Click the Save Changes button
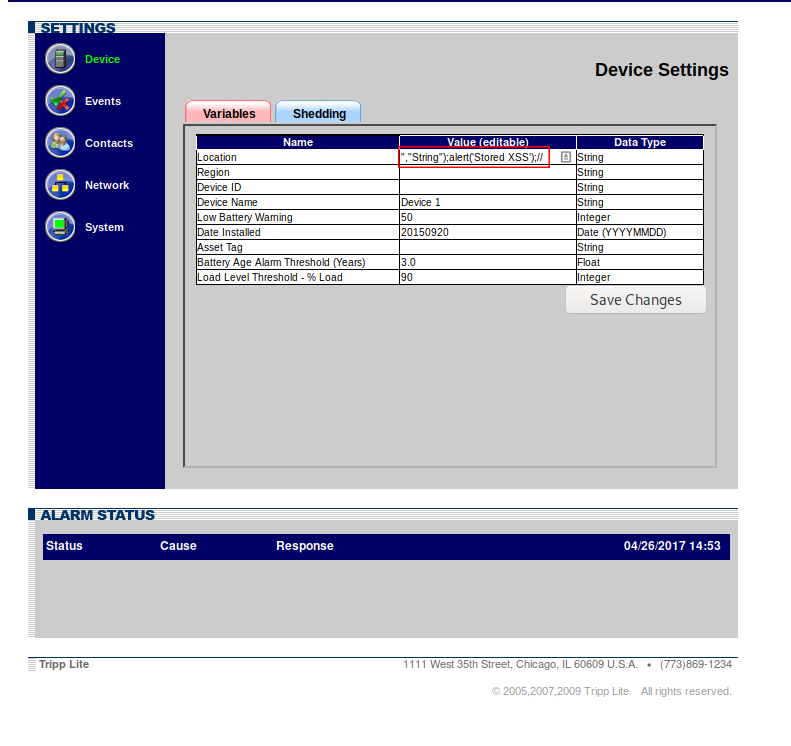The width and height of the screenshot is (791, 746). coord(636,300)
